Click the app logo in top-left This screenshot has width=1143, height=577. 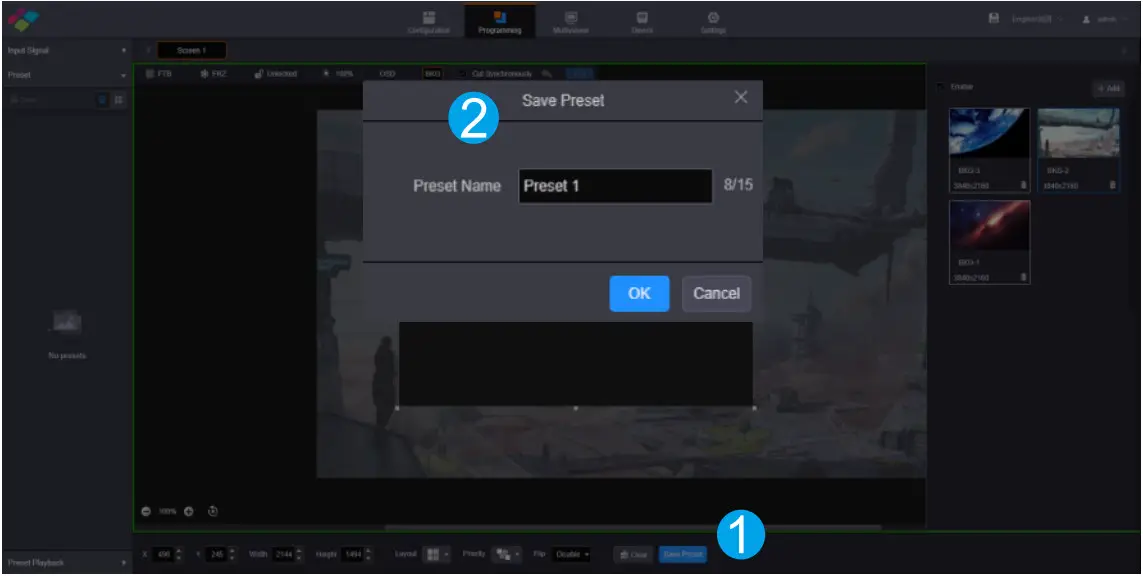pos(21,20)
